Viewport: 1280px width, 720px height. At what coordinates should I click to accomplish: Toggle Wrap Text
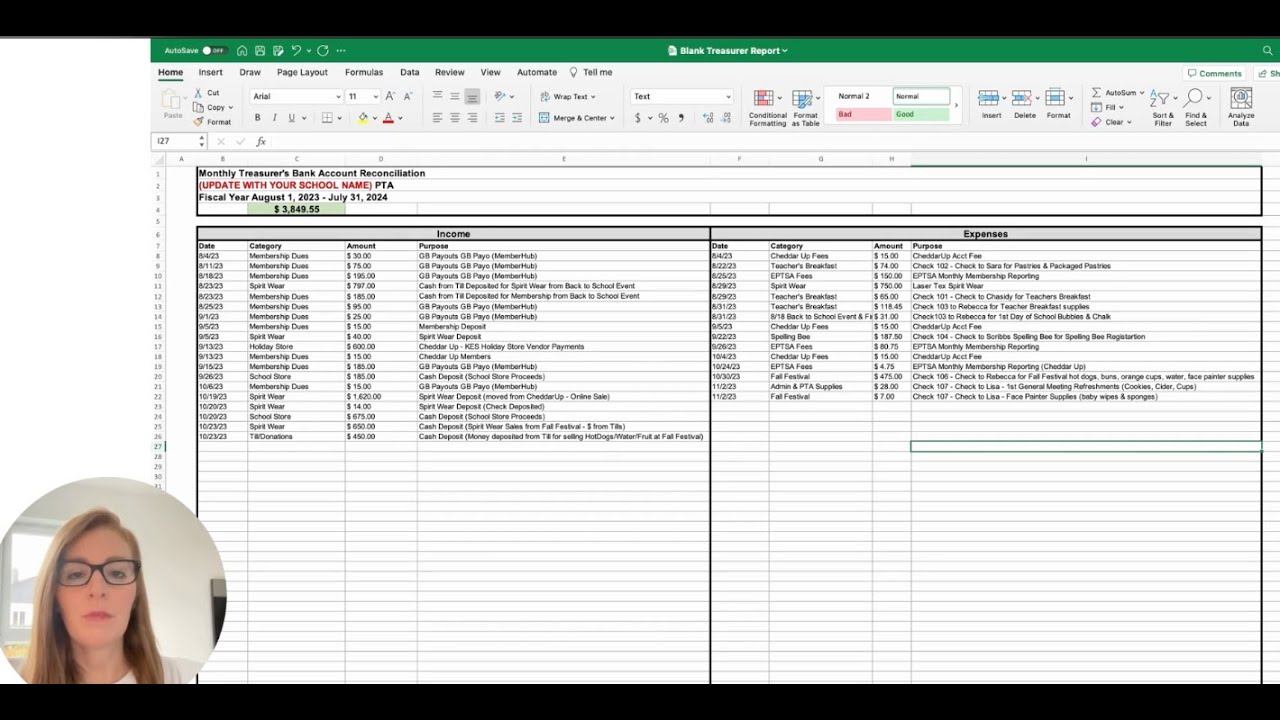point(567,97)
